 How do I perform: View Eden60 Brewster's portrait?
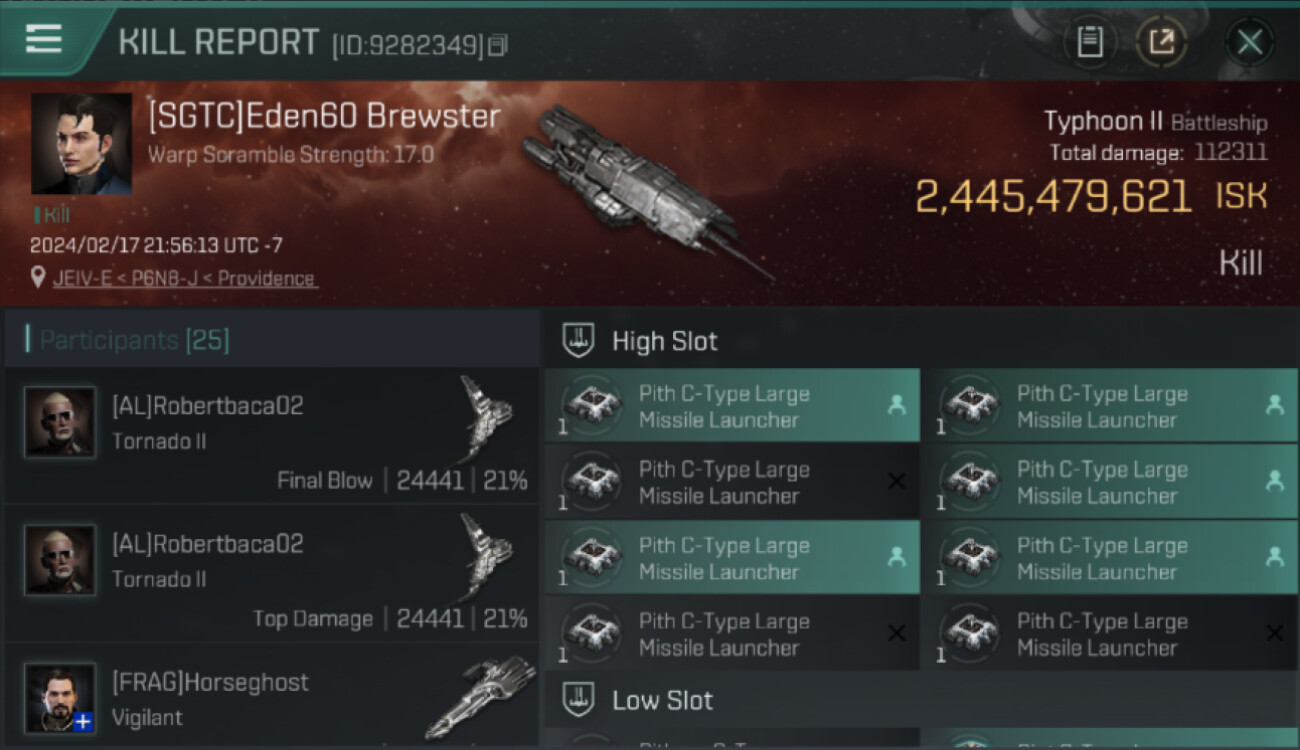(x=82, y=144)
